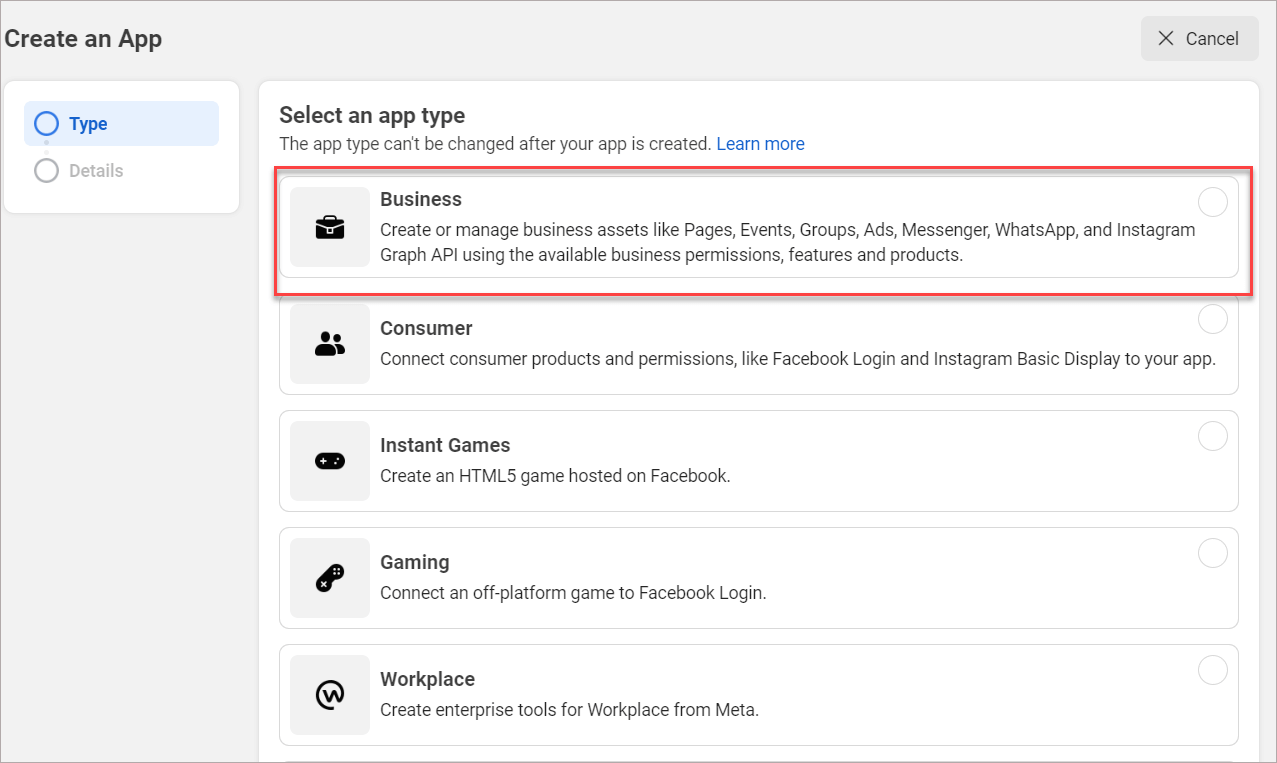The width and height of the screenshot is (1277, 763).
Task: Click the X icon on Cancel
Action: click(x=1166, y=38)
